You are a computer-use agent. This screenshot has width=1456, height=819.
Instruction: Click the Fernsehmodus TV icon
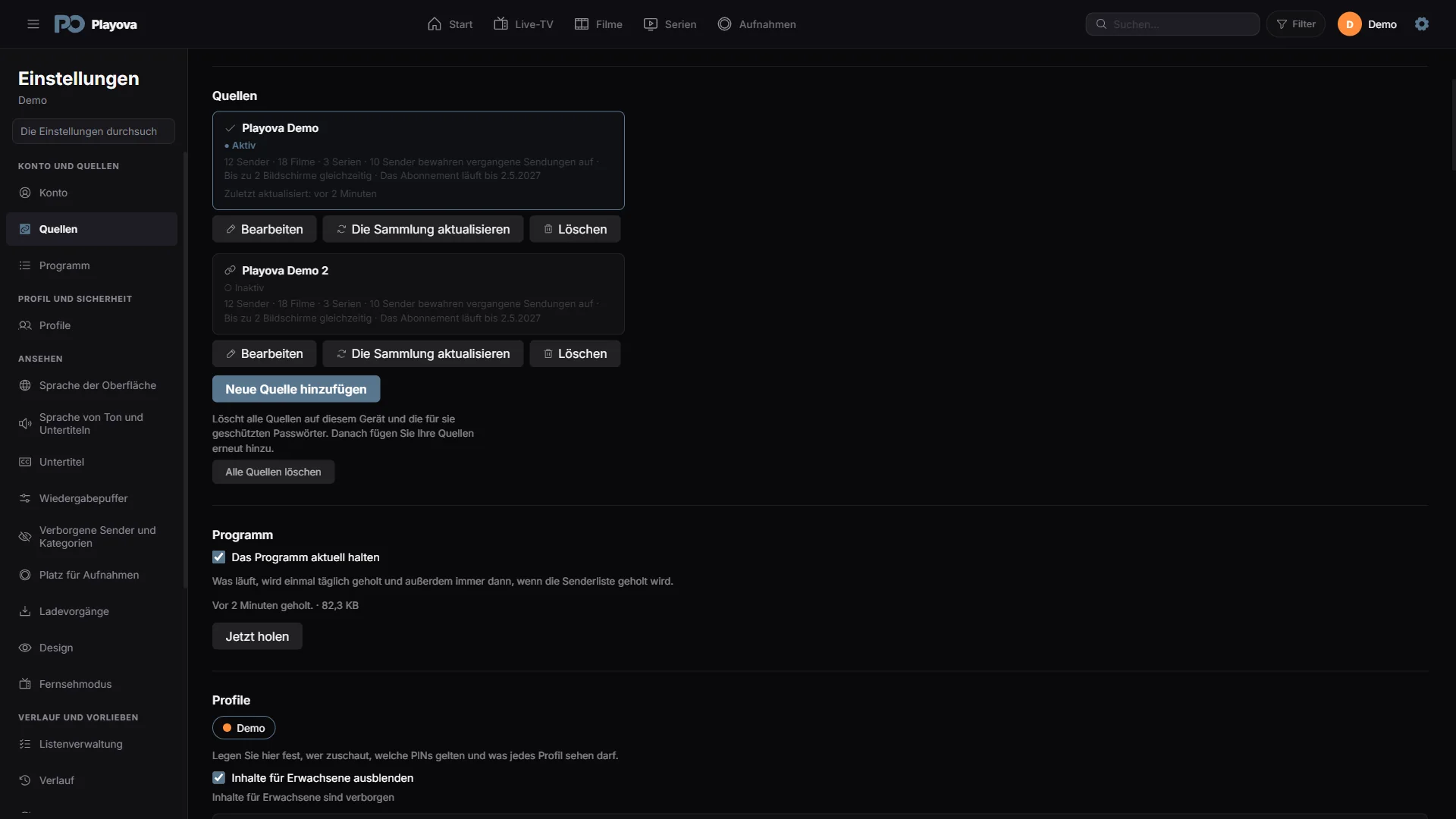[25, 684]
